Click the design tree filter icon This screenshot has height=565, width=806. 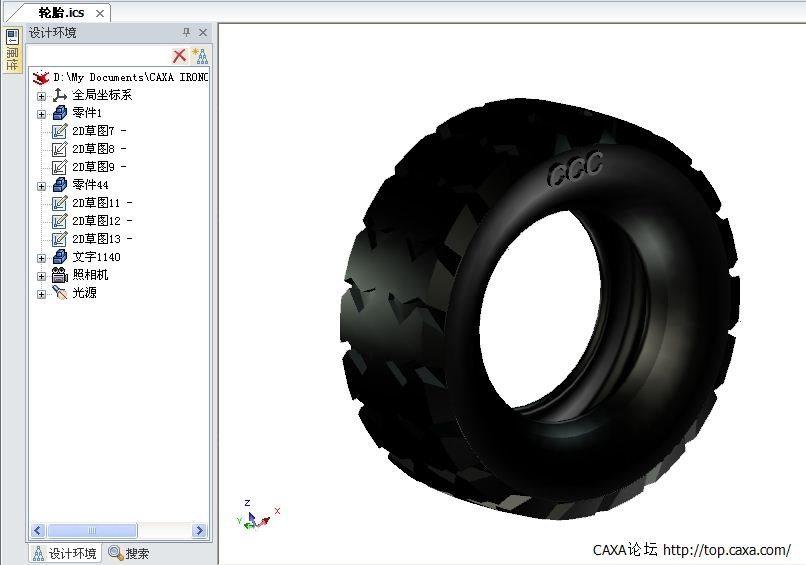click(200, 56)
